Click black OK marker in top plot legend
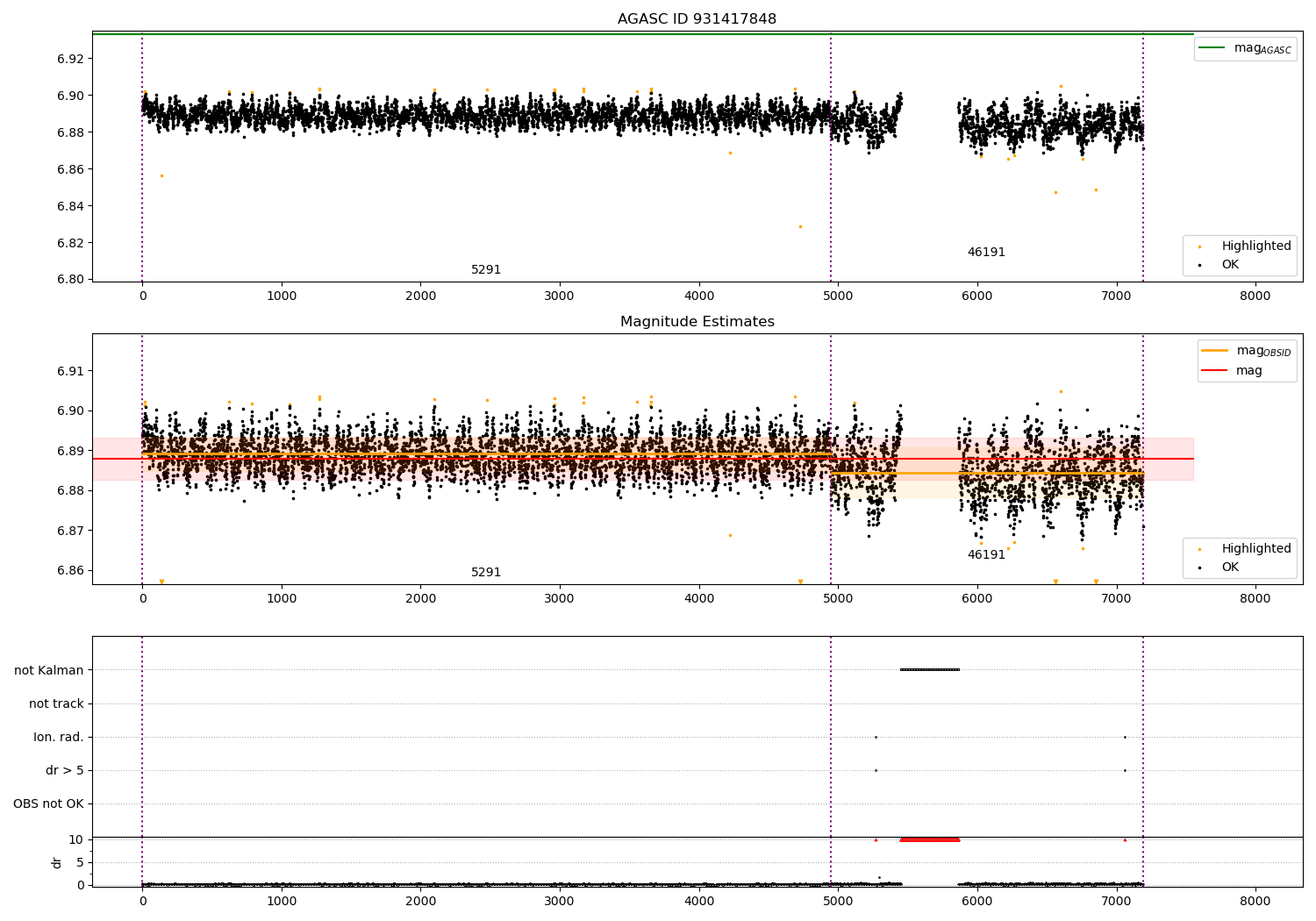This screenshot has height=921, width=1316. click(x=1199, y=265)
